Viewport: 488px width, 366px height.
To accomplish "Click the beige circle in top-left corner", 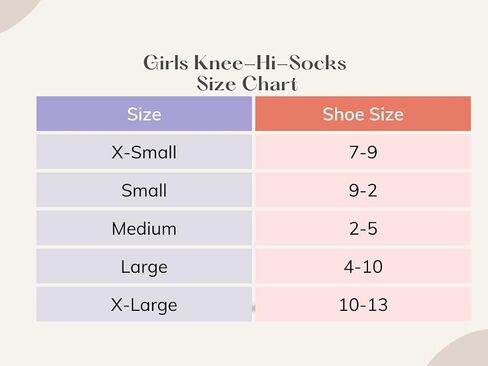I will 13,10.
